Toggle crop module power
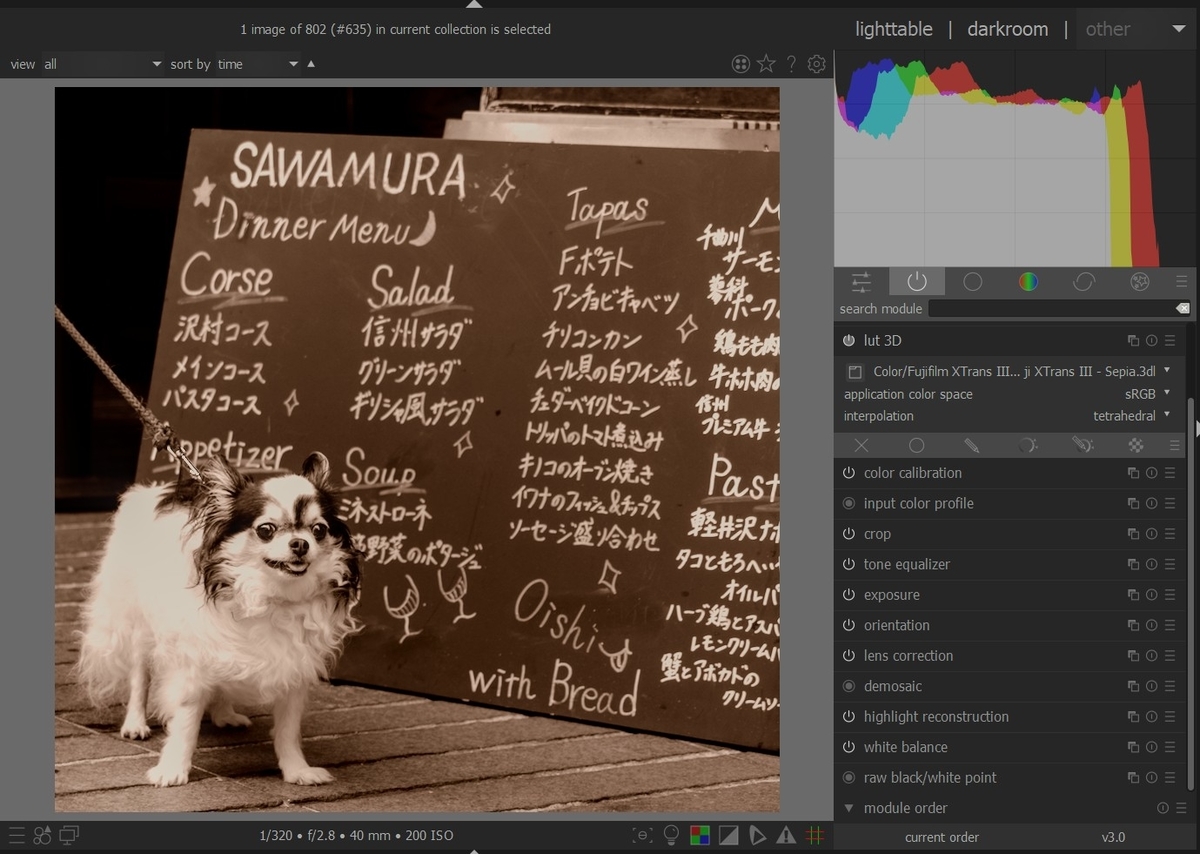Viewport: 1200px width, 854px height. tap(849, 534)
